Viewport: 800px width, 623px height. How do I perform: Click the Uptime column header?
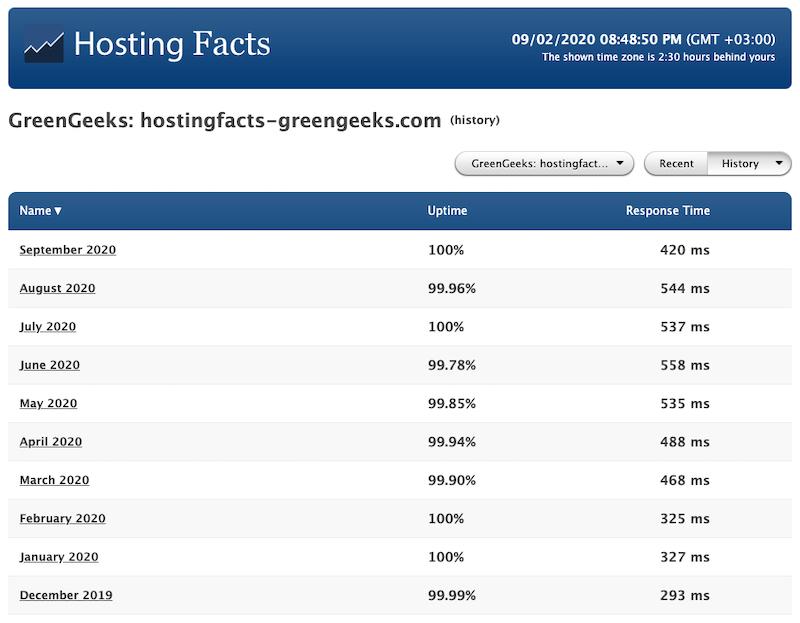[x=447, y=211]
